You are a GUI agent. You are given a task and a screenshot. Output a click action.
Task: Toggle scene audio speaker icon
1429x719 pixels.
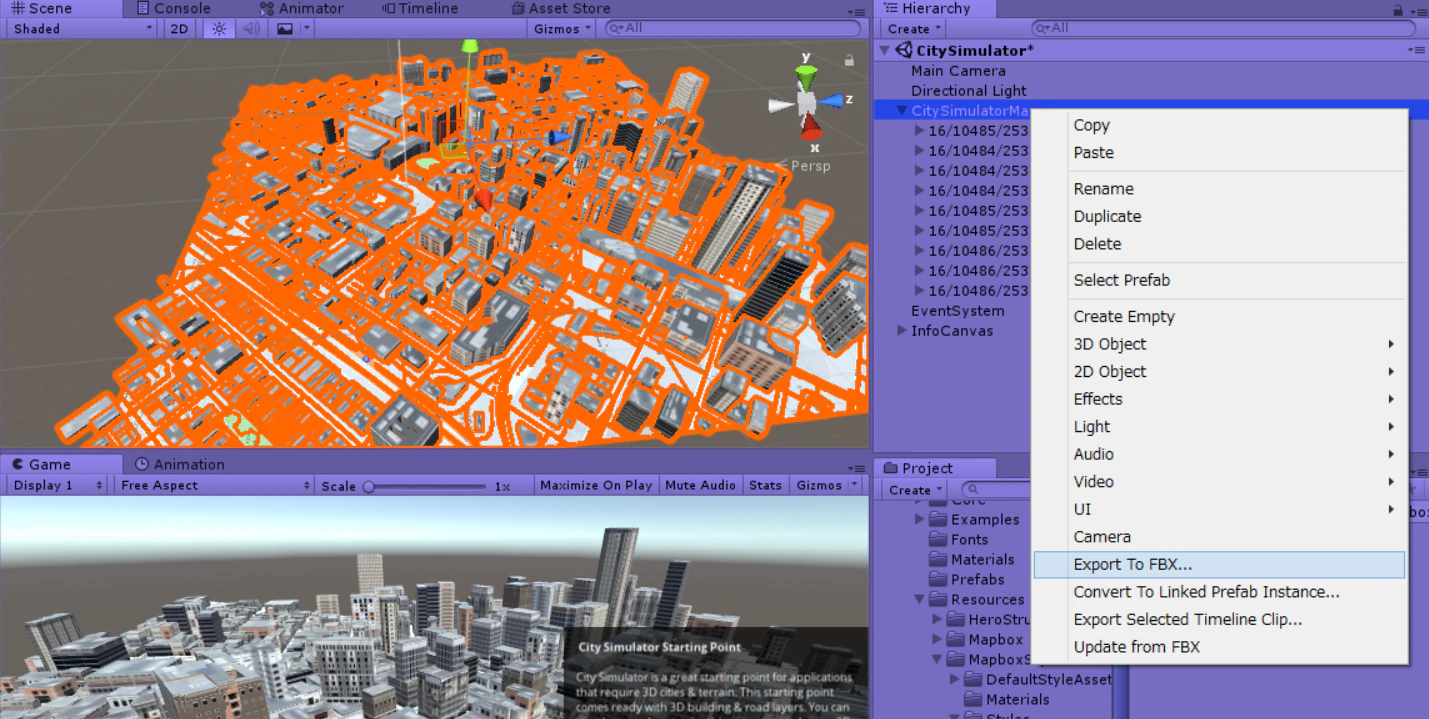(251, 29)
